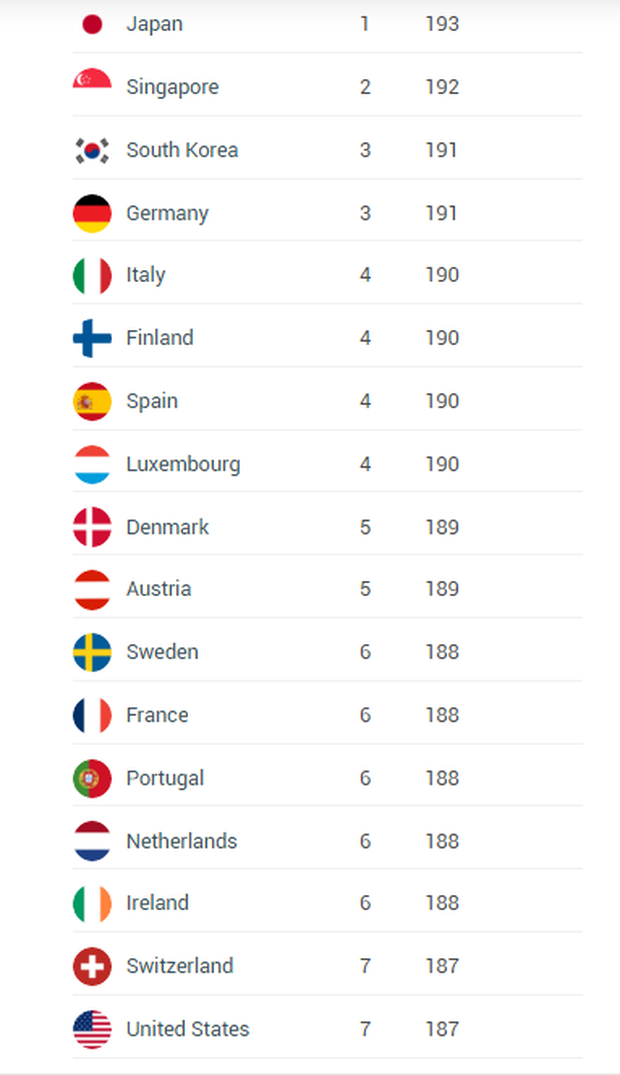
Task: Select the France country name
Action: tap(157, 715)
